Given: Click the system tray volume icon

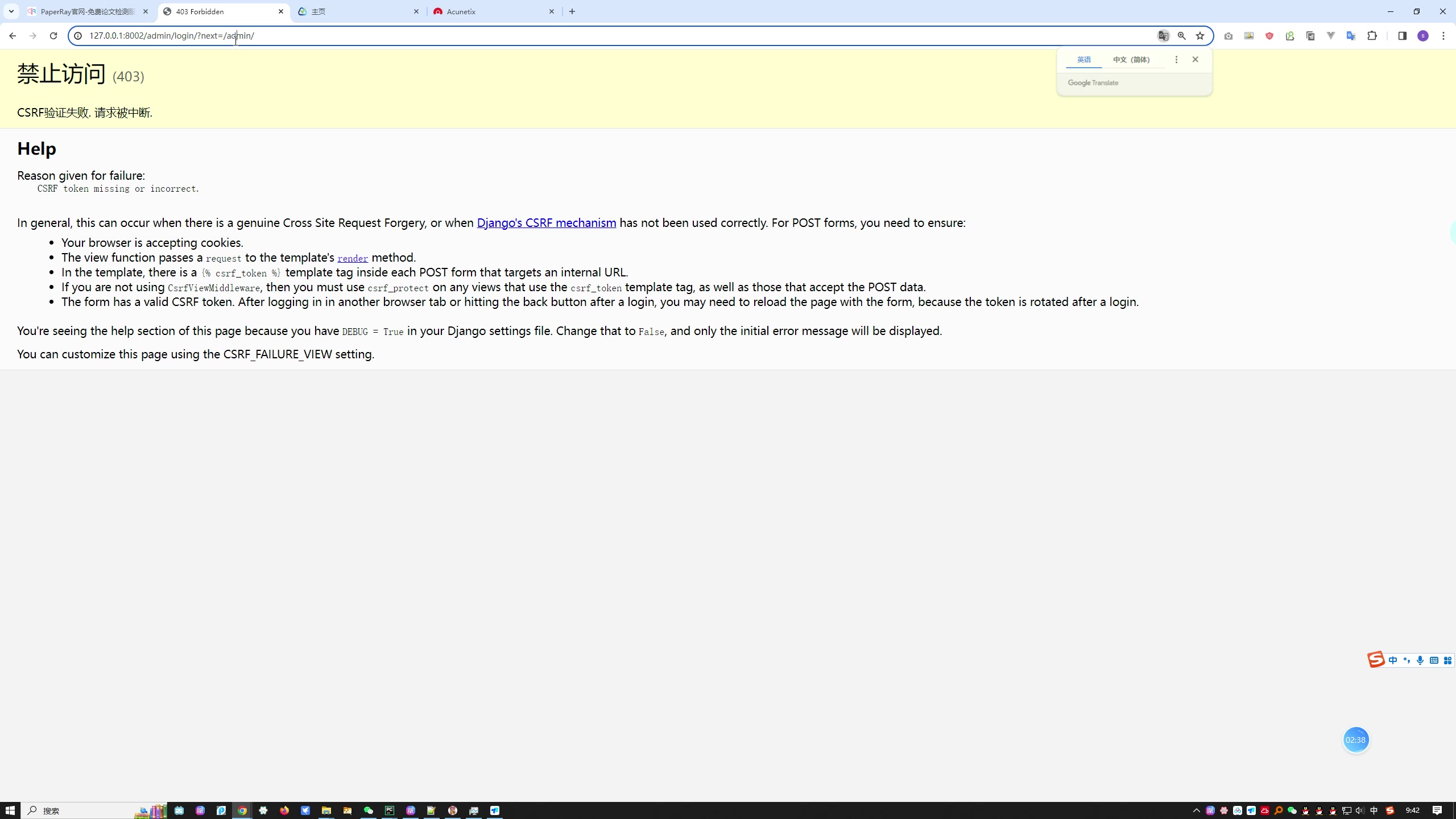Looking at the screenshot, I should [x=1360, y=810].
